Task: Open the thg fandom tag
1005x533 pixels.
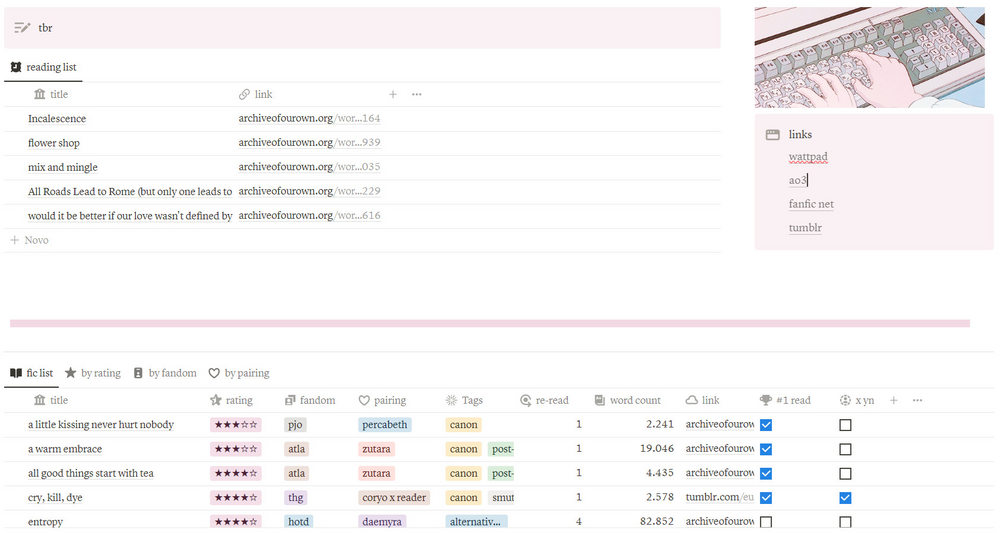Action: [295, 498]
